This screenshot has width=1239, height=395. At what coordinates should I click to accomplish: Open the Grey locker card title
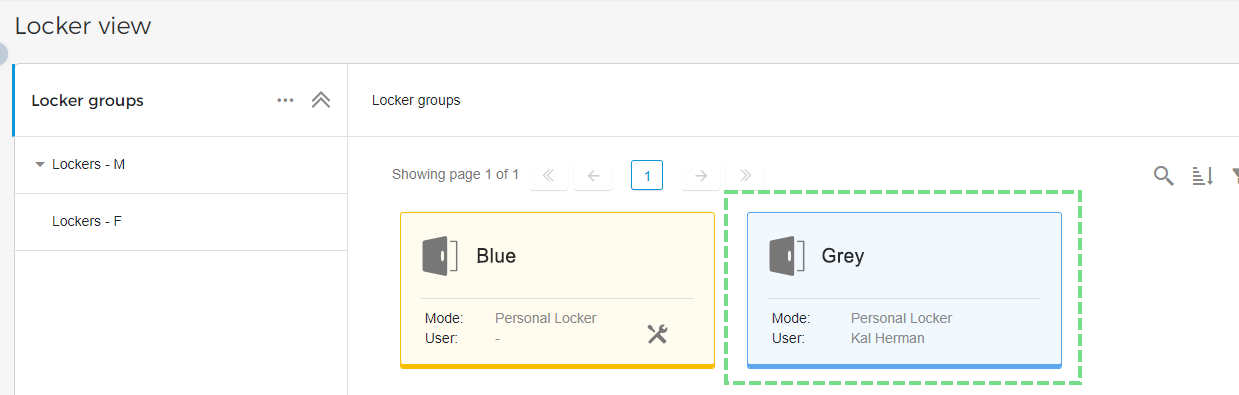click(x=843, y=256)
